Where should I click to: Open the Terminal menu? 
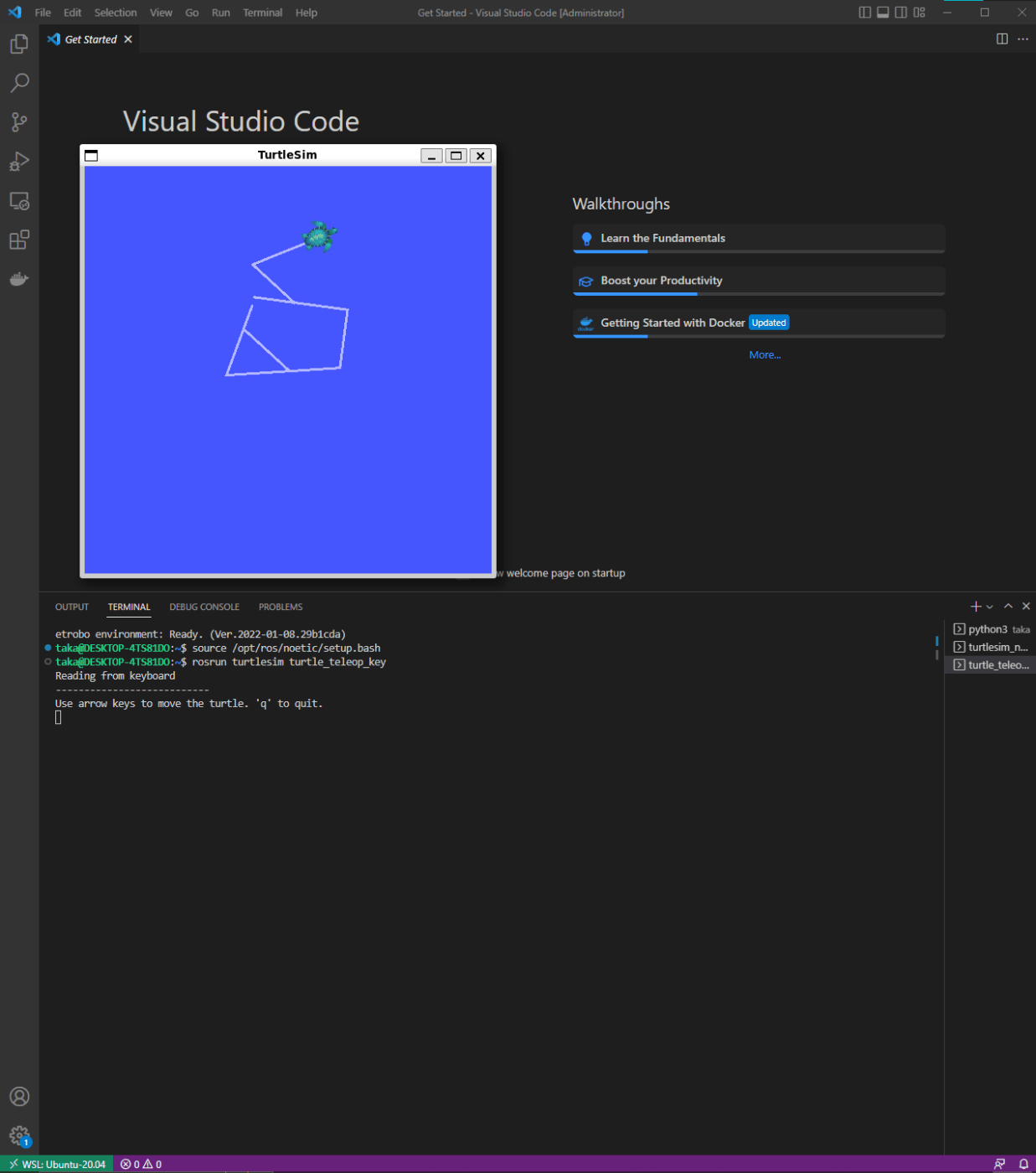(262, 13)
